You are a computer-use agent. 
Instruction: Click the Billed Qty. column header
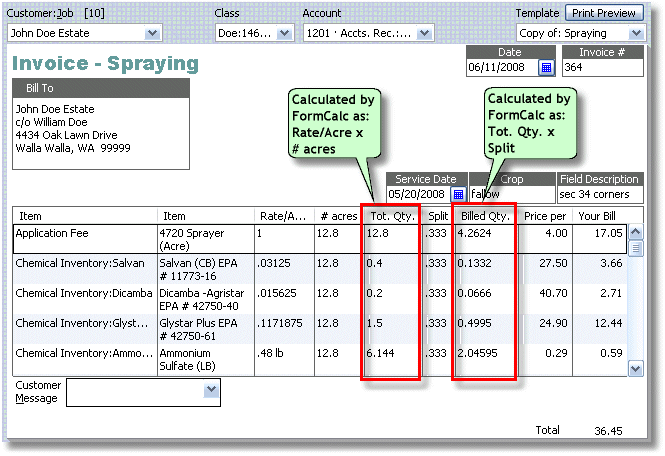coord(485,216)
